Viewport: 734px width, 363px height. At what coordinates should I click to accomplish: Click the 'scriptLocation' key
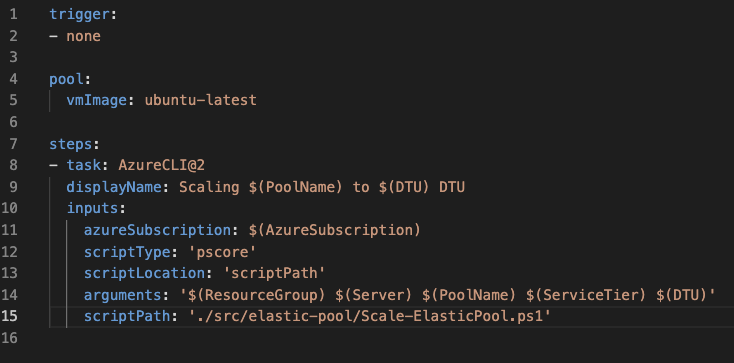[x=144, y=273]
